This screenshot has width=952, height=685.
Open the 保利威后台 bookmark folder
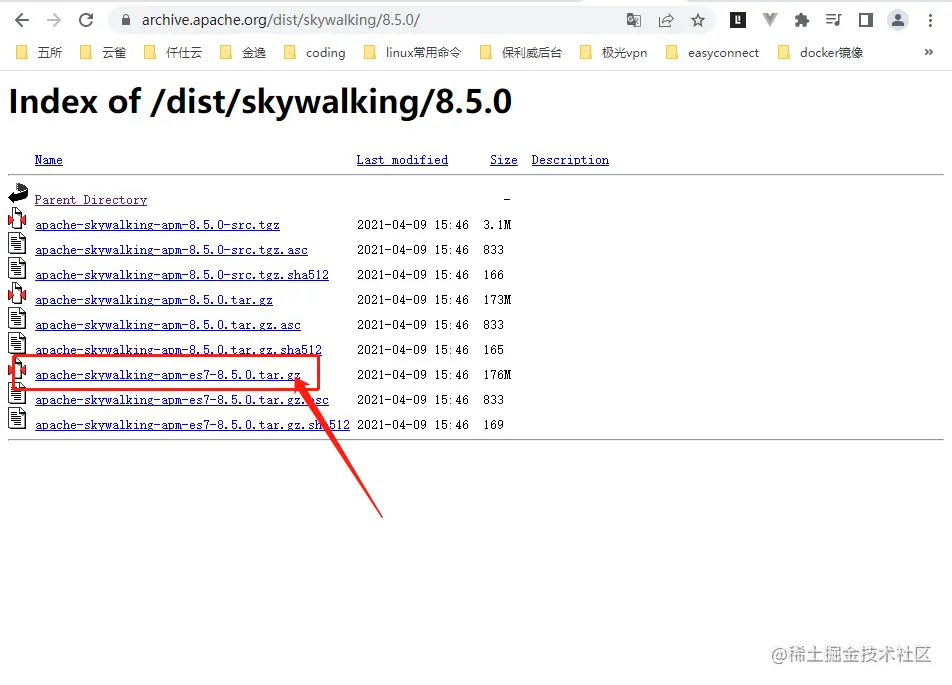coord(521,53)
